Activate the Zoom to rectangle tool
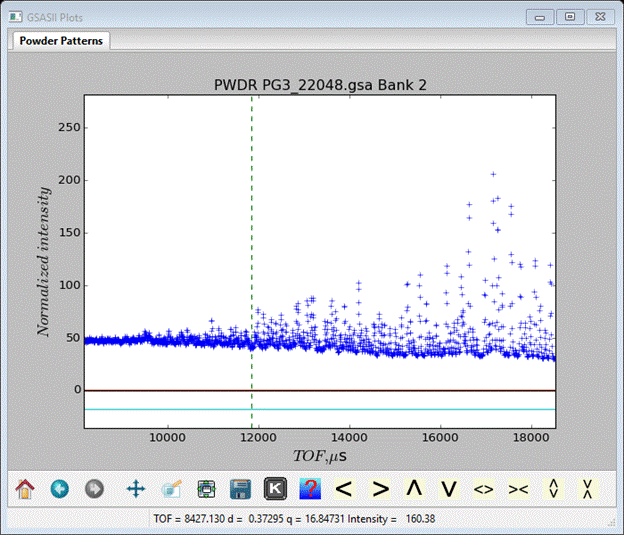The width and height of the screenshot is (624, 535). 171,489
